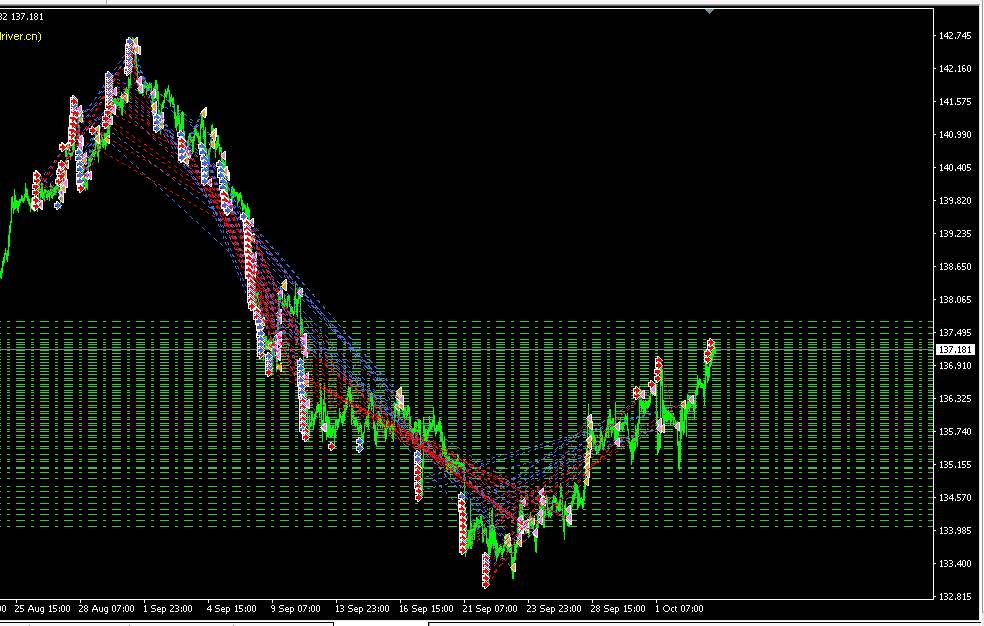The image size is (984, 626).
Task: Select the 9 Sep 07:00 time label
Action: tap(295, 608)
